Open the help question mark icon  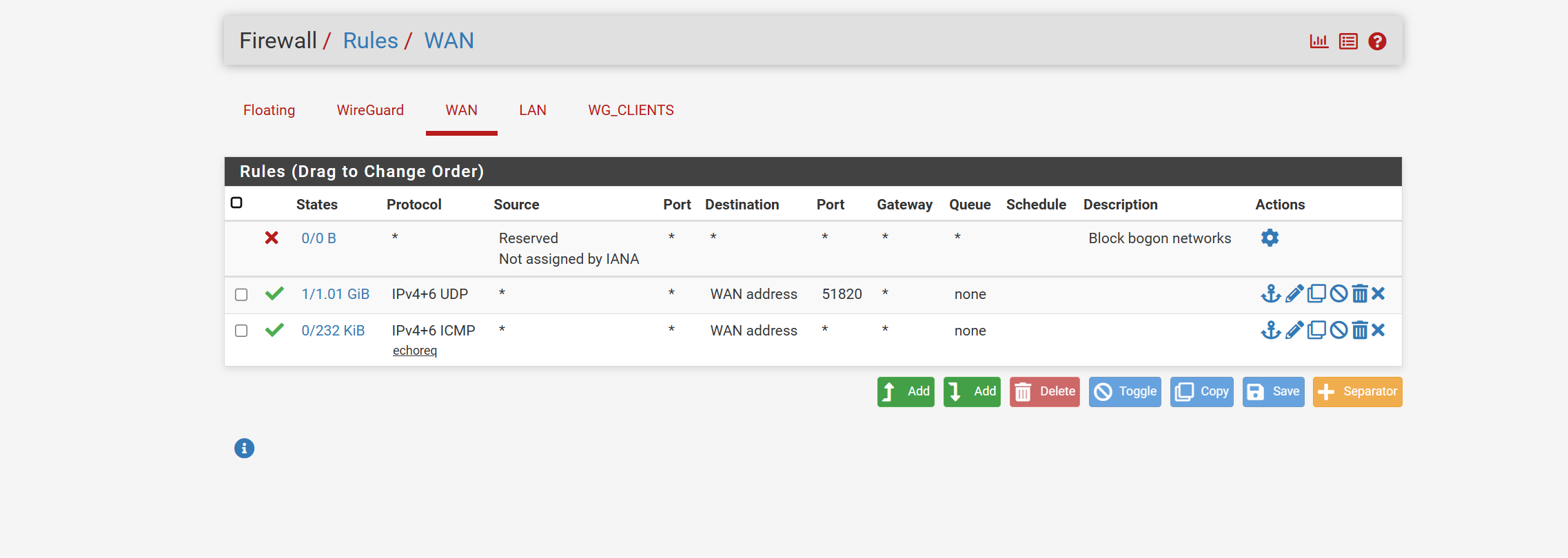[1377, 41]
